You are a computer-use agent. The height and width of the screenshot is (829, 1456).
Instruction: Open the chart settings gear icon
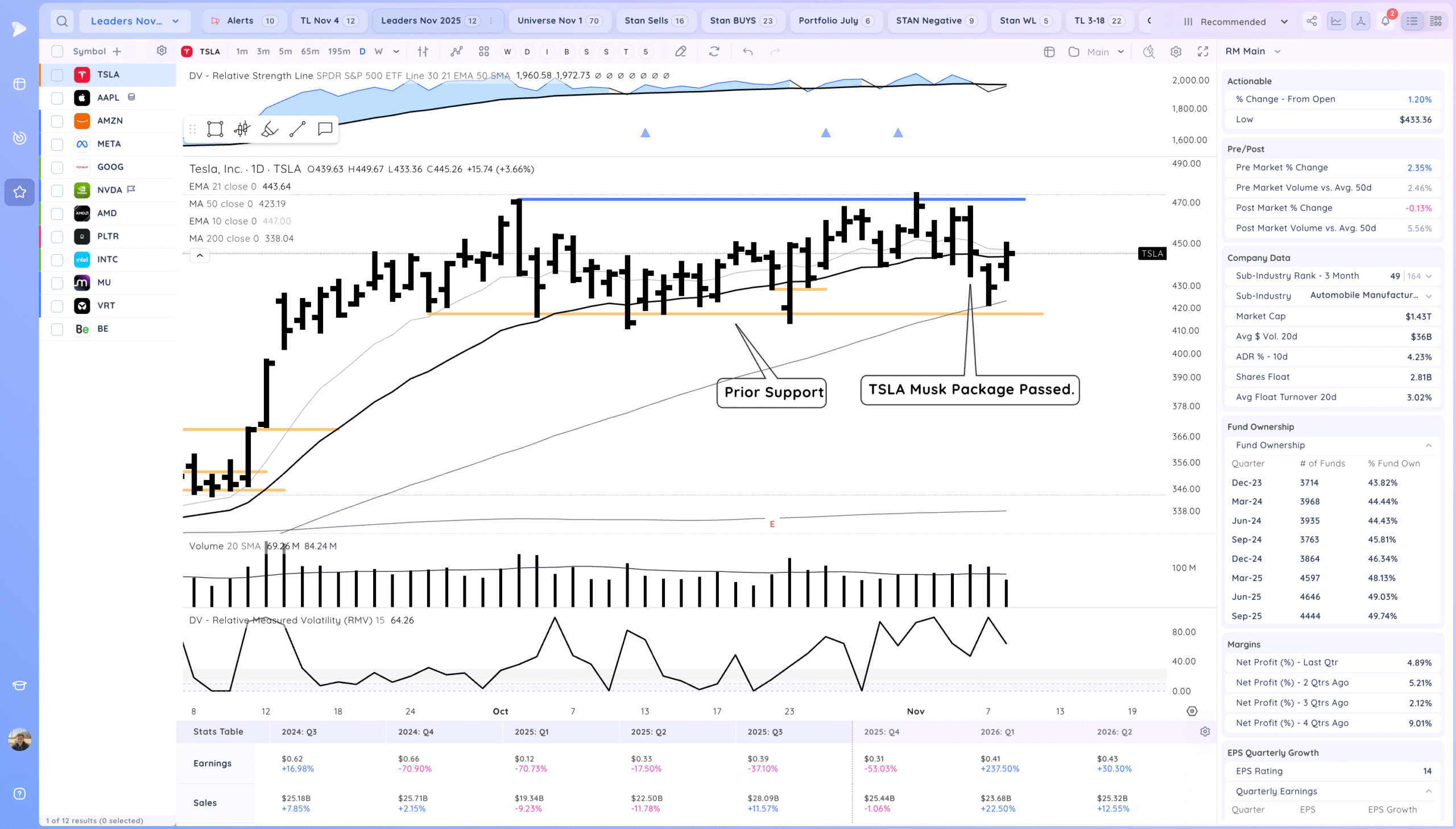coord(1176,51)
